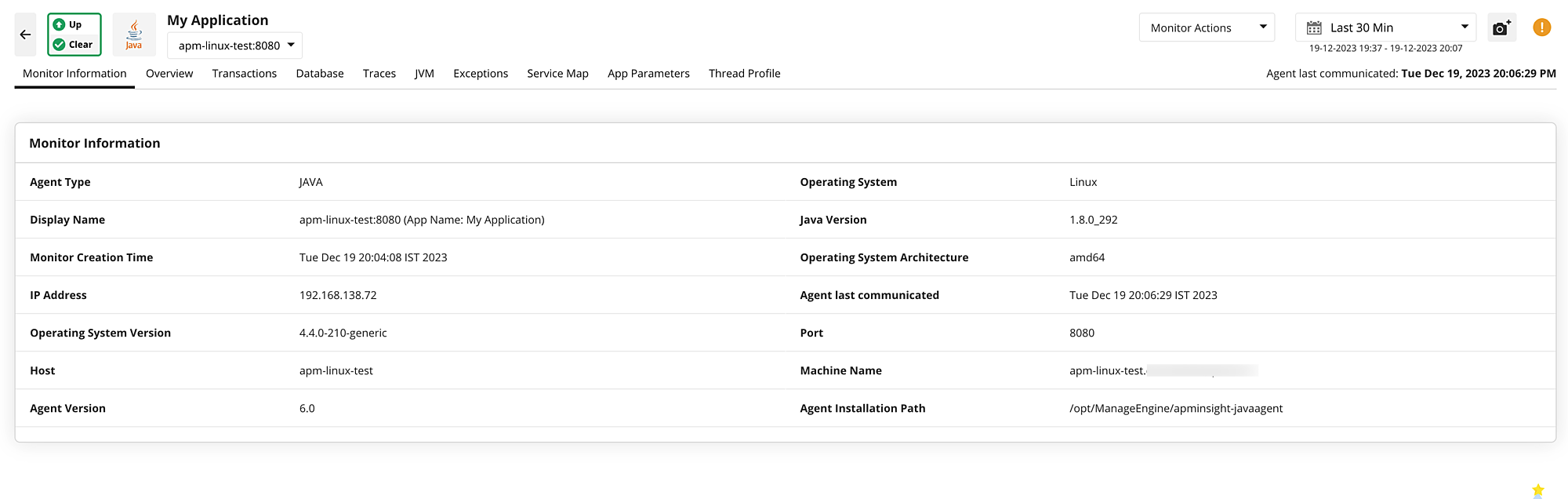Viewport: 1568px width, 499px height.
Task: Select the Traces tab
Action: click(x=379, y=74)
